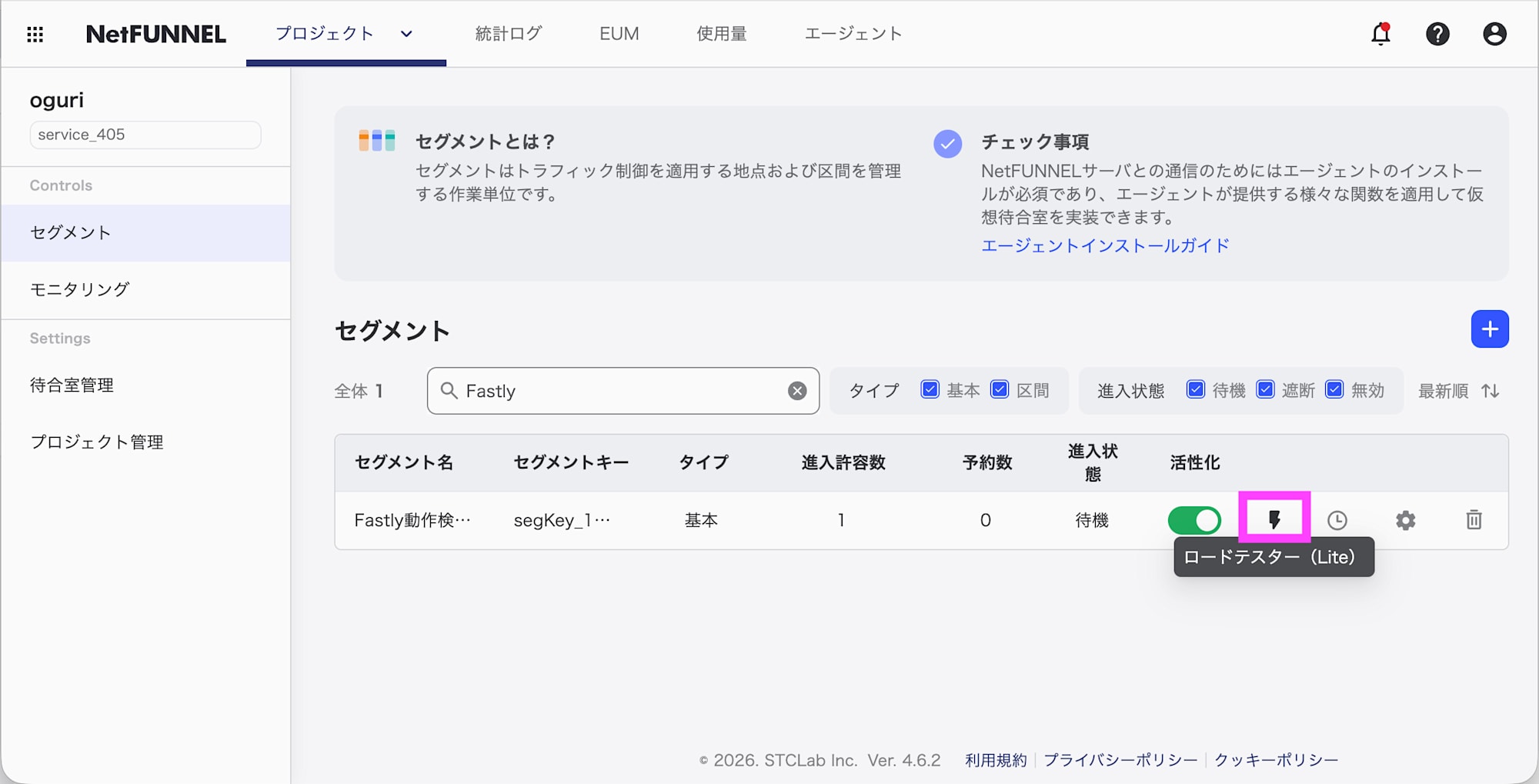Expand the プロジェクト dropdown chevron

(x=406, y=34)
